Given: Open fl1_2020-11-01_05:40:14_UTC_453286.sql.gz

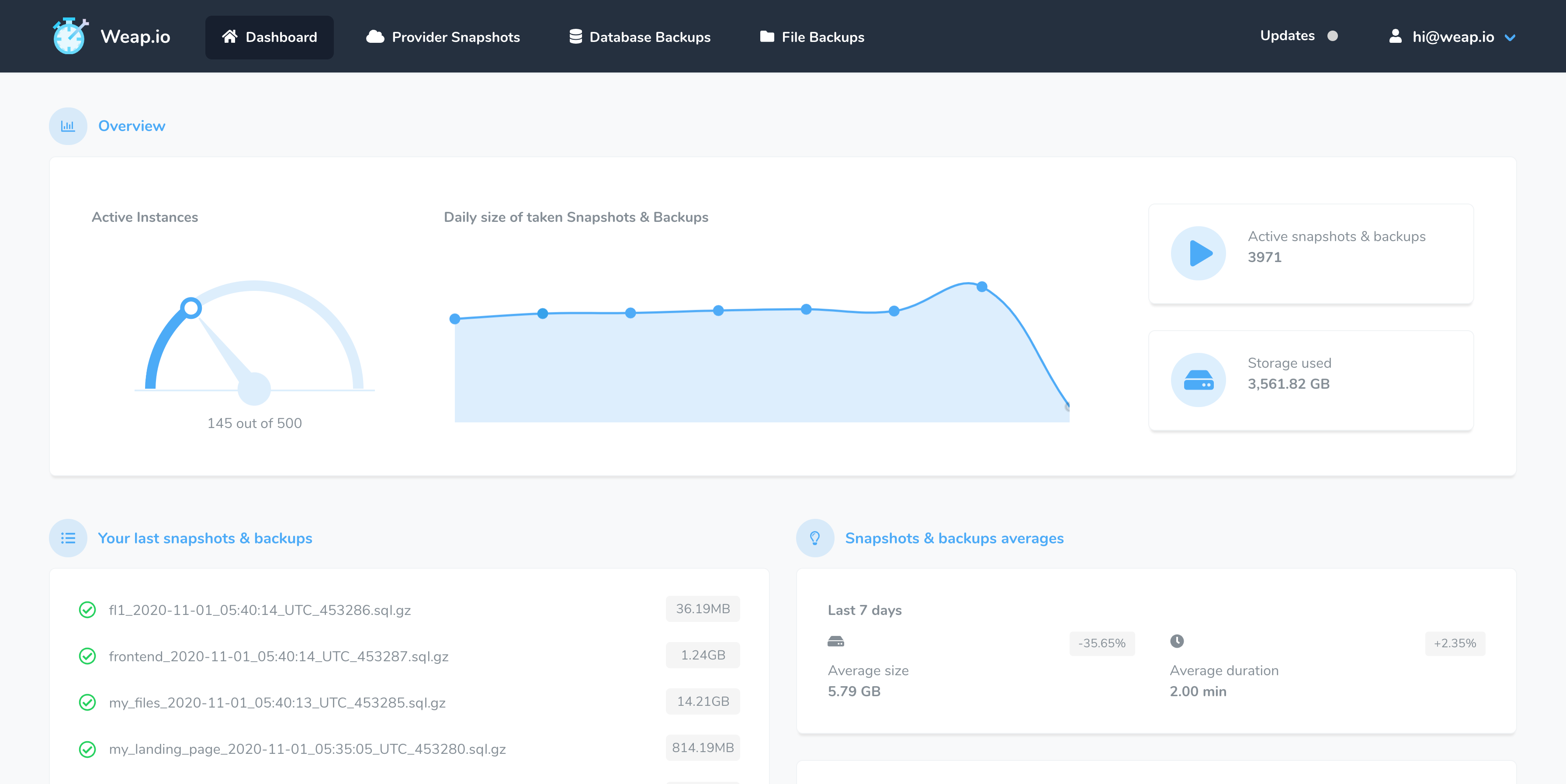Looking at the screenshot, I should [x=260, y=610].
